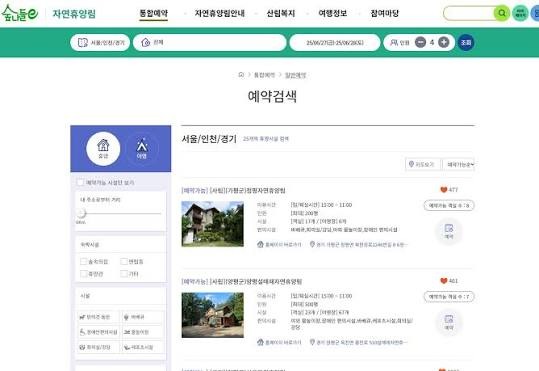Click 통합예약 in the breadcrumb

point(264,75)
